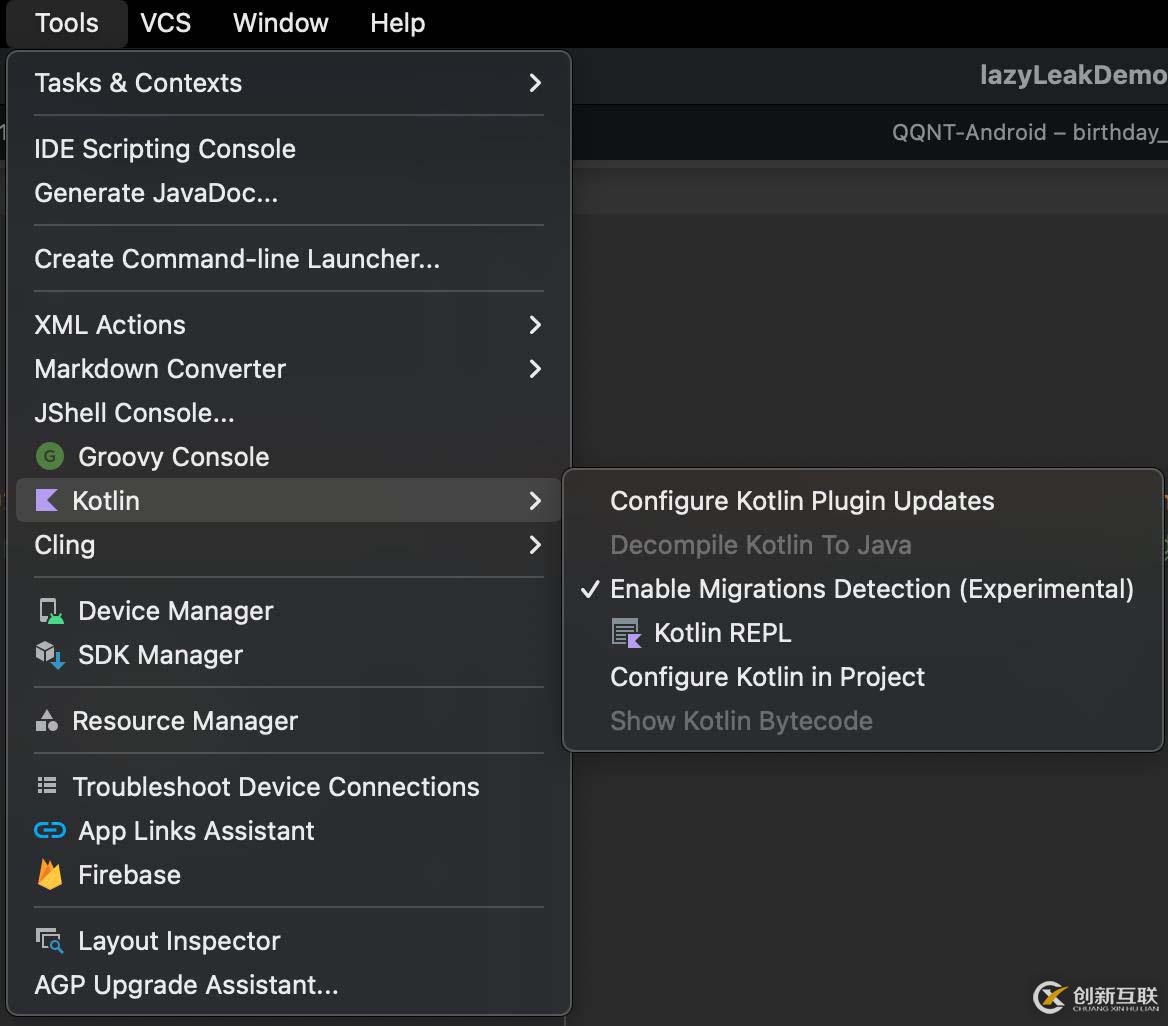This screenshot has width=1168, height=1026.
Task: Click the Firebase flame icon
Action: pos(49,875)
